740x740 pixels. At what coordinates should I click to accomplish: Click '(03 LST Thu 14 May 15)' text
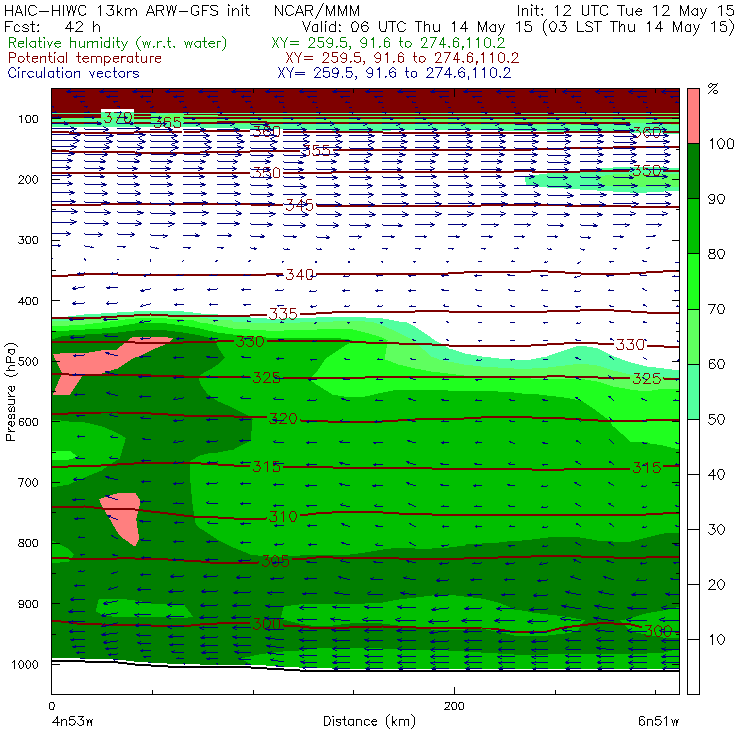(x=638, y=27)
